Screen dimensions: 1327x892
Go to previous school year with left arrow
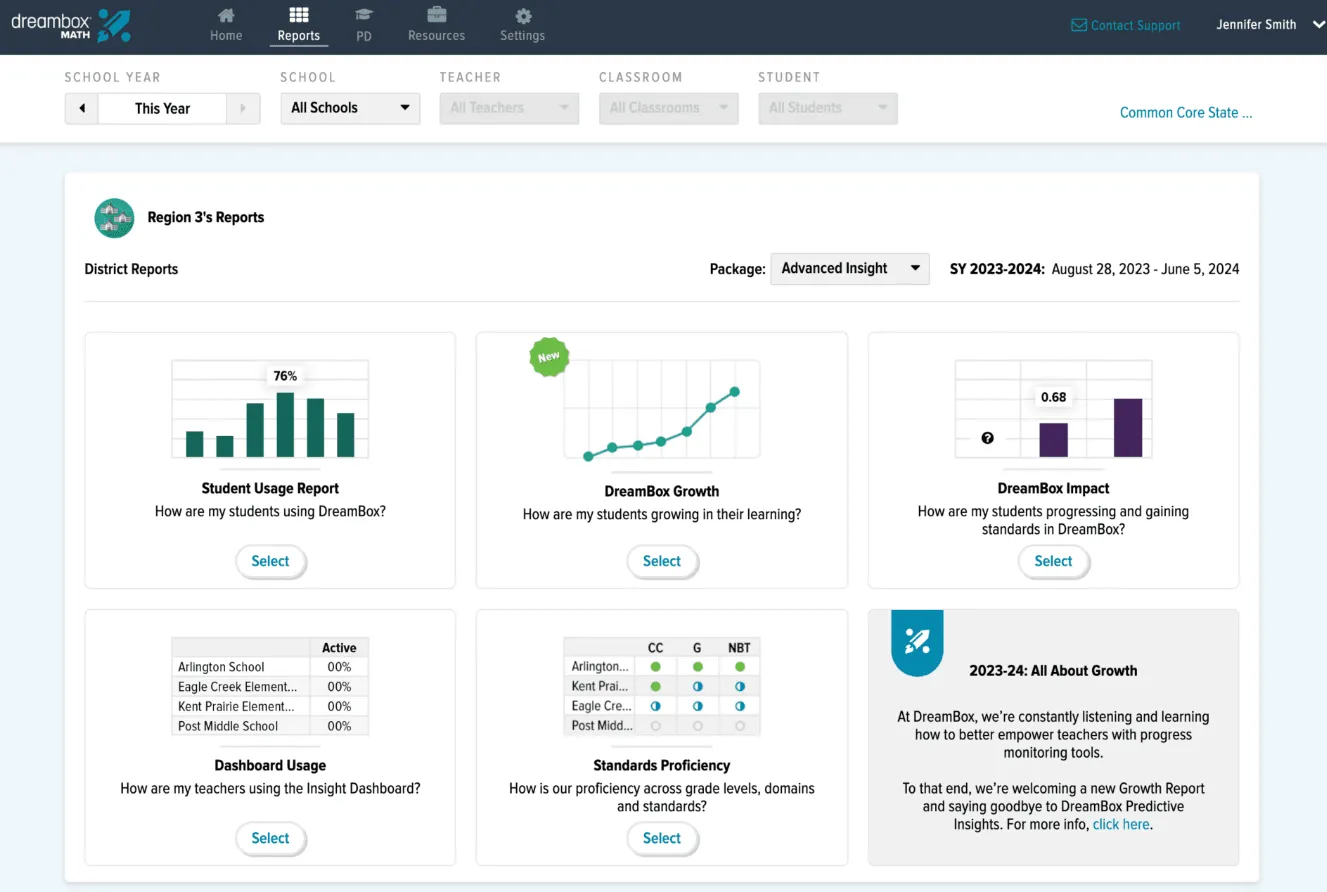tap(82, 108)
